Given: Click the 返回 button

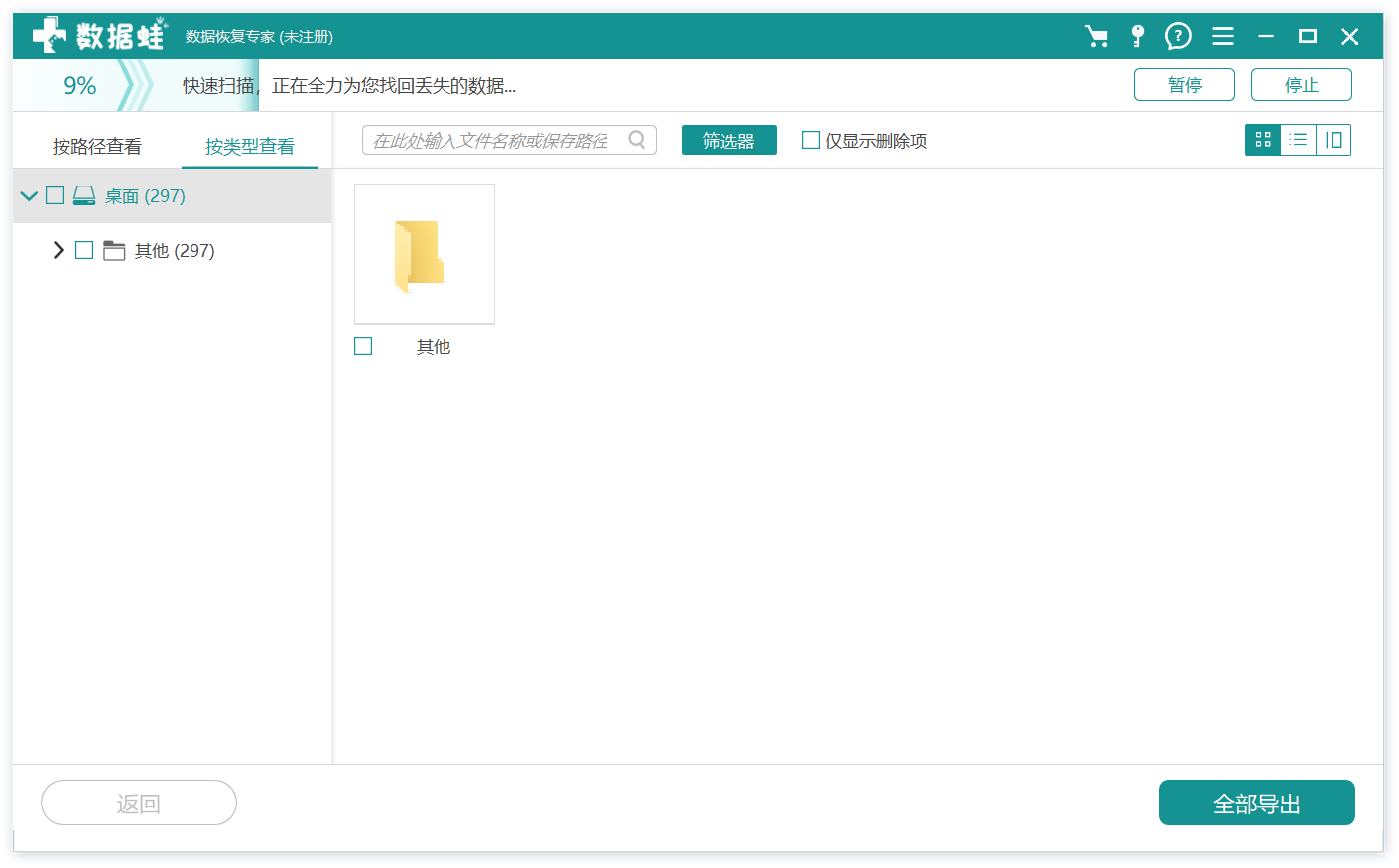Looking at the screenshot, I should tap(139, 803).
